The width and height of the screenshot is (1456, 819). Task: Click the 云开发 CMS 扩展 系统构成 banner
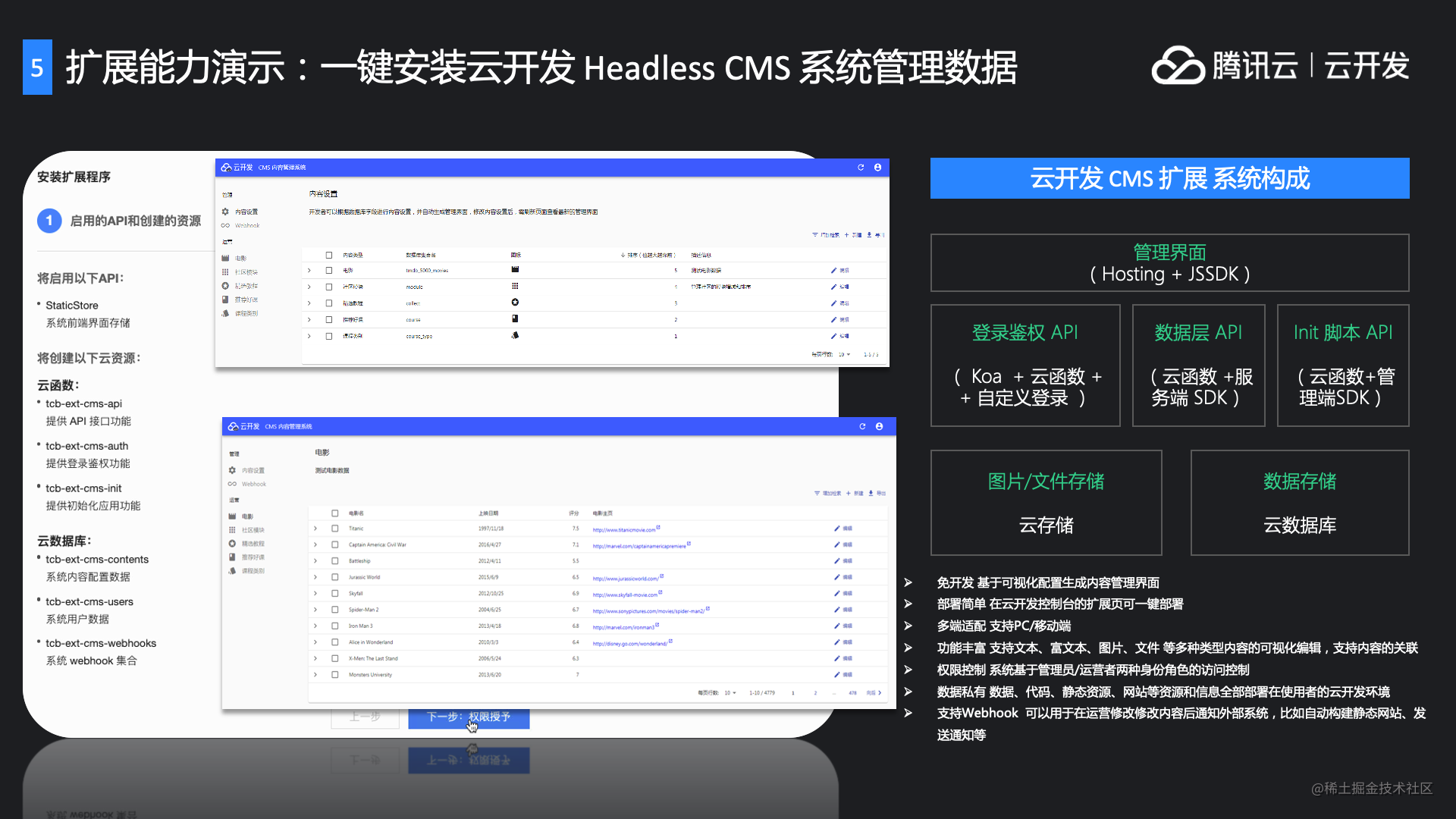1169,178
